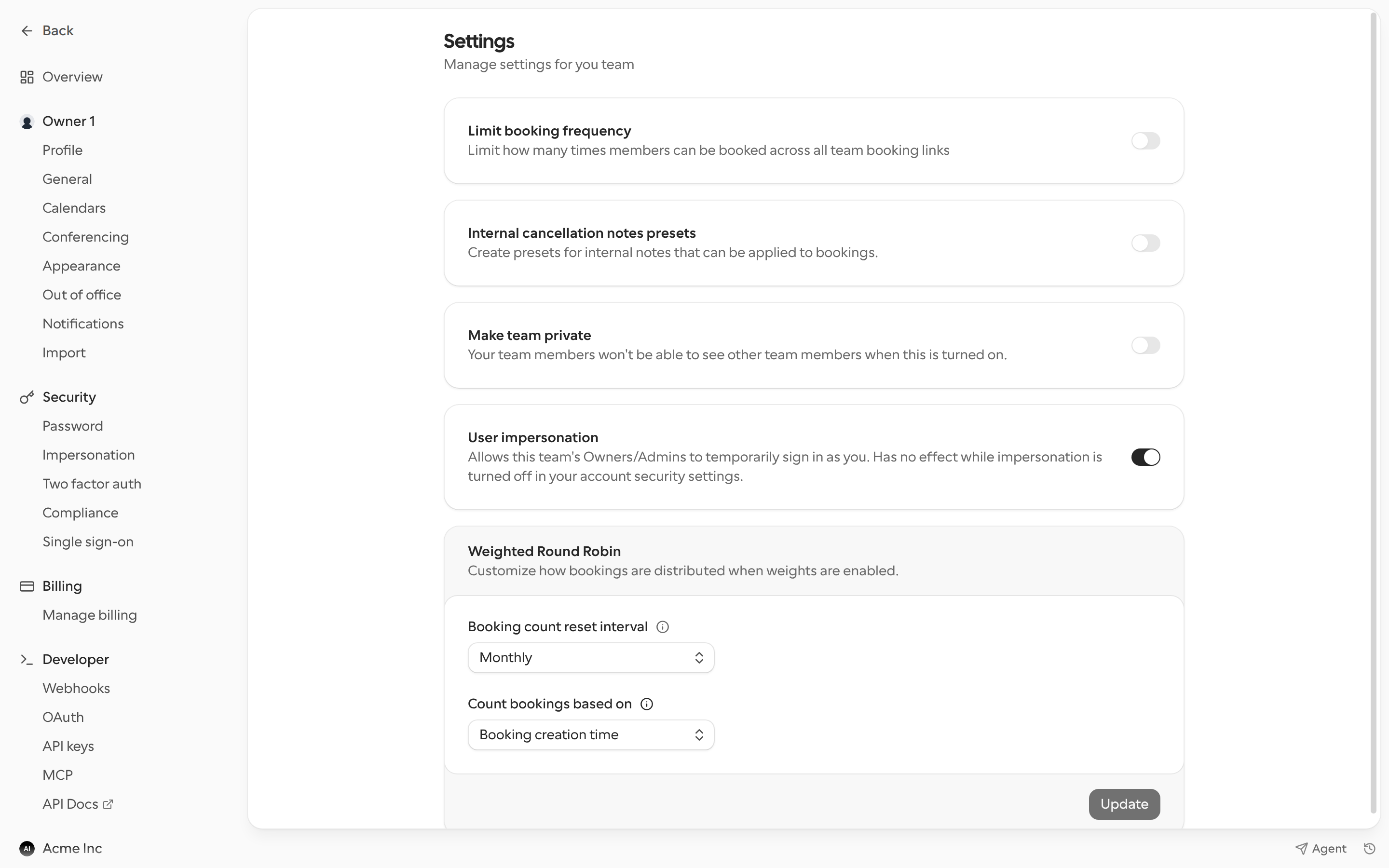Select Compliance in sidebar
The height and width of the screenshot is (868, 1389).
(81, 513)
